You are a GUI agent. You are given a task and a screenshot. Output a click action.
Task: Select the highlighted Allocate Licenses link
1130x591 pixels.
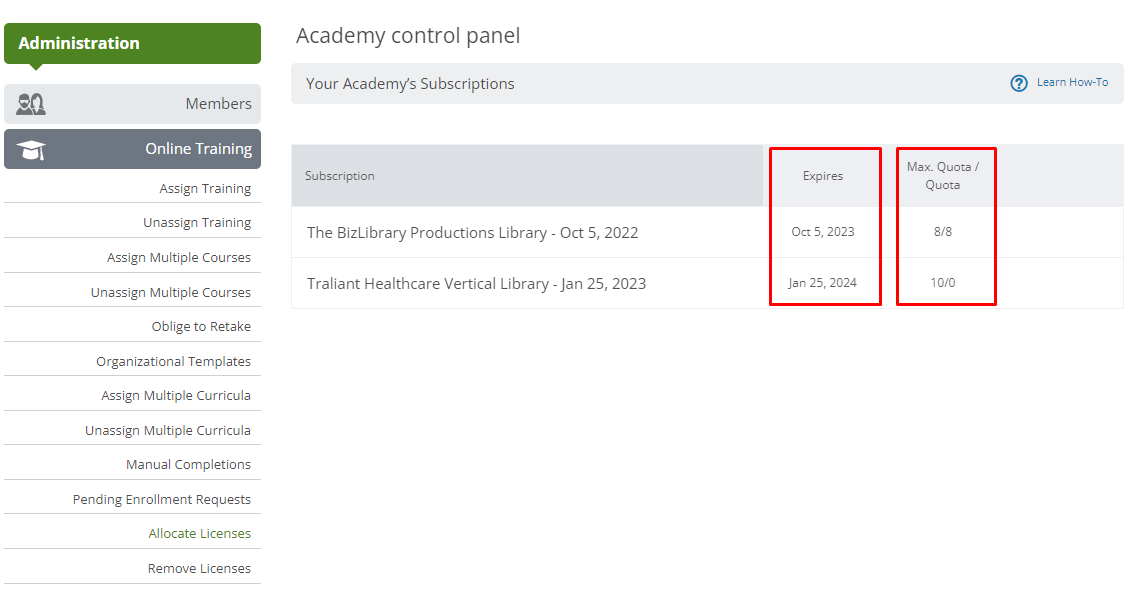coord(200,533)
